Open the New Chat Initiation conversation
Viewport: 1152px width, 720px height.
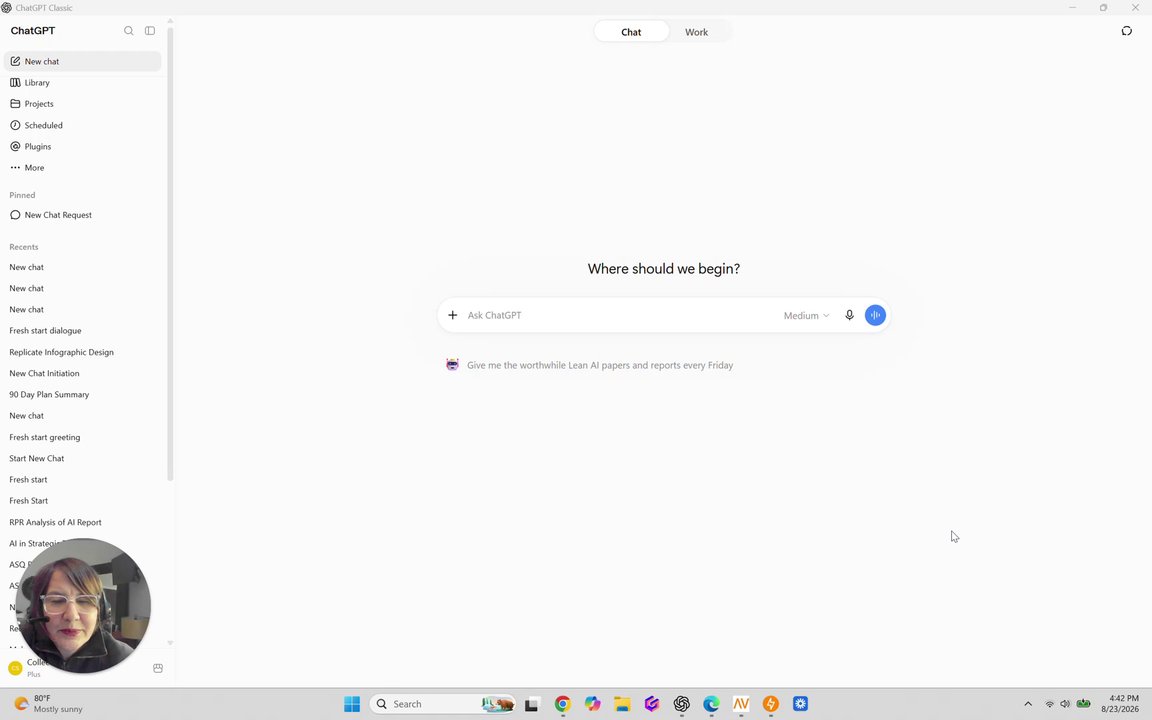(82, 373)
